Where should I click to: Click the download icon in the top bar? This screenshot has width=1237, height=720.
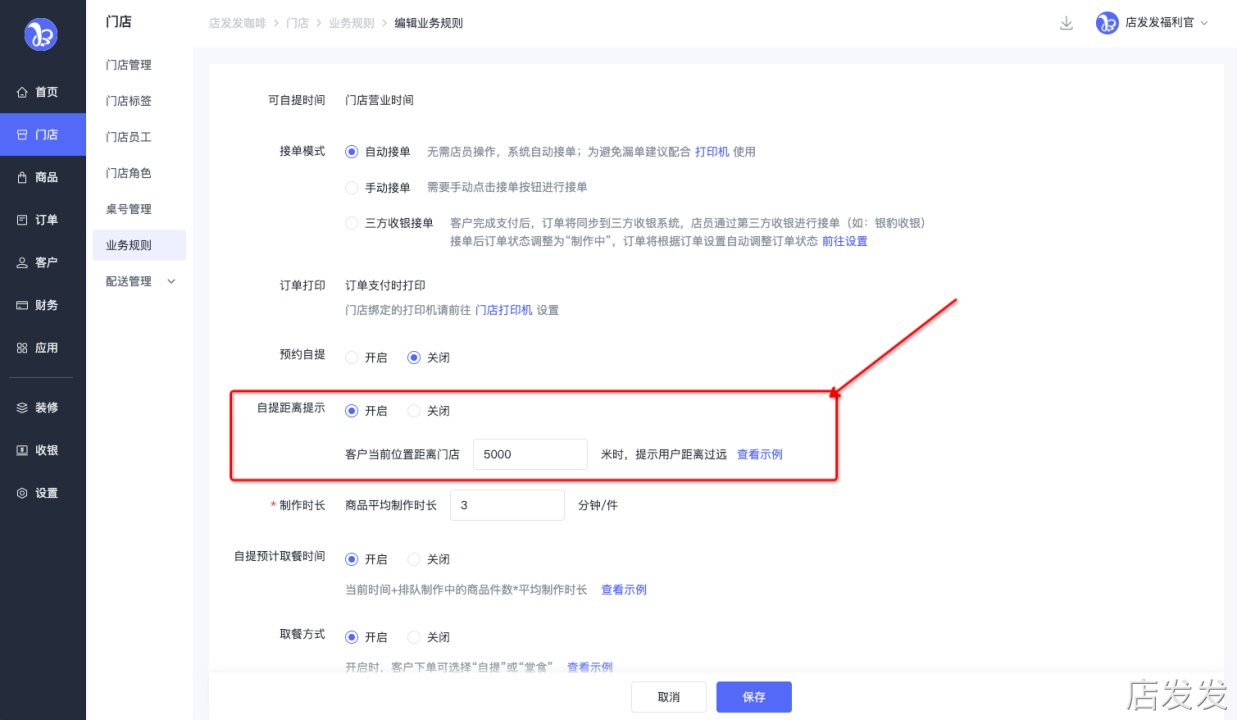tap(1066, 23)
